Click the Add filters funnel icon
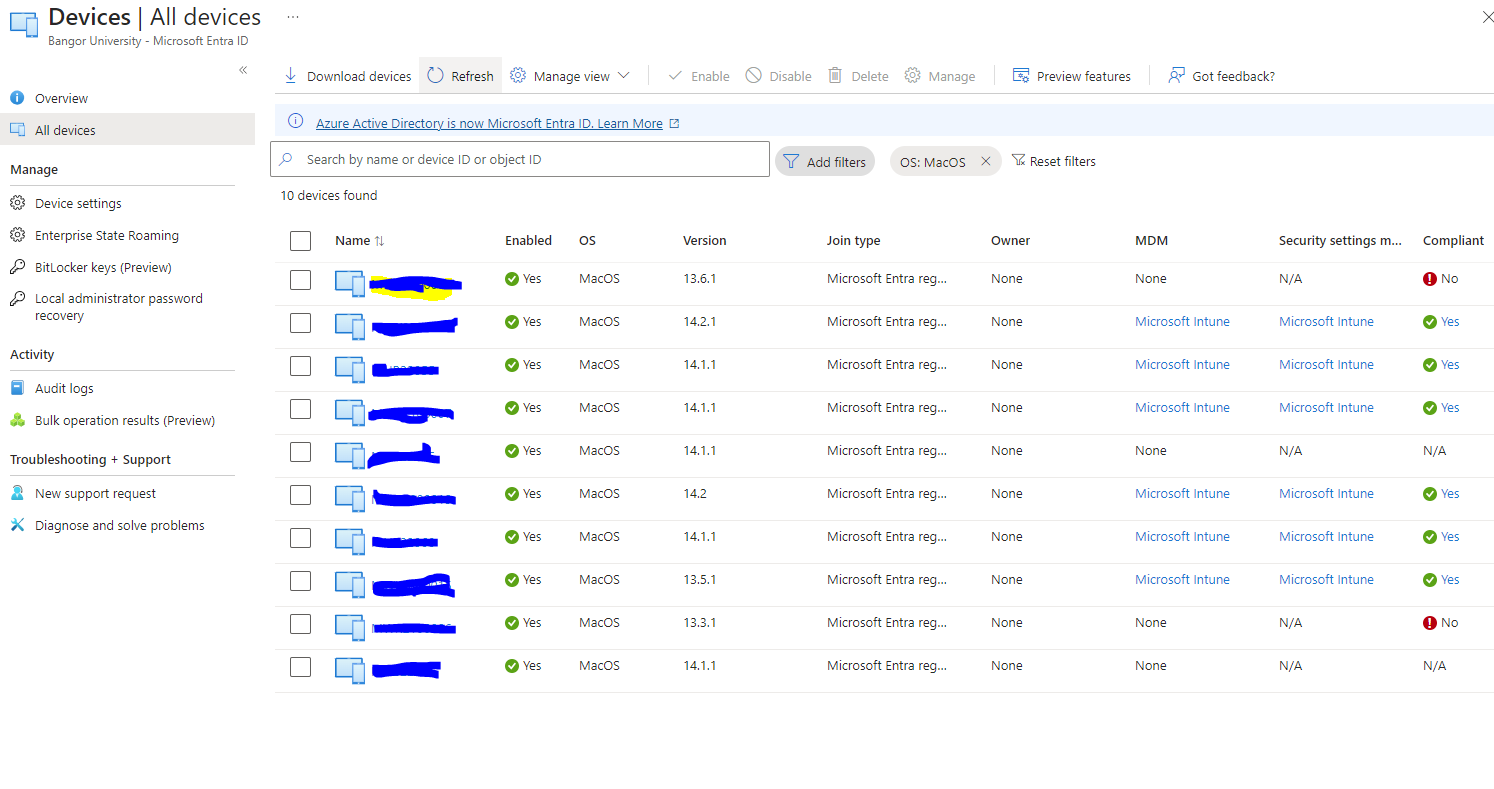Viewport: 1494px width, 789px height. (x=791, y=161)
